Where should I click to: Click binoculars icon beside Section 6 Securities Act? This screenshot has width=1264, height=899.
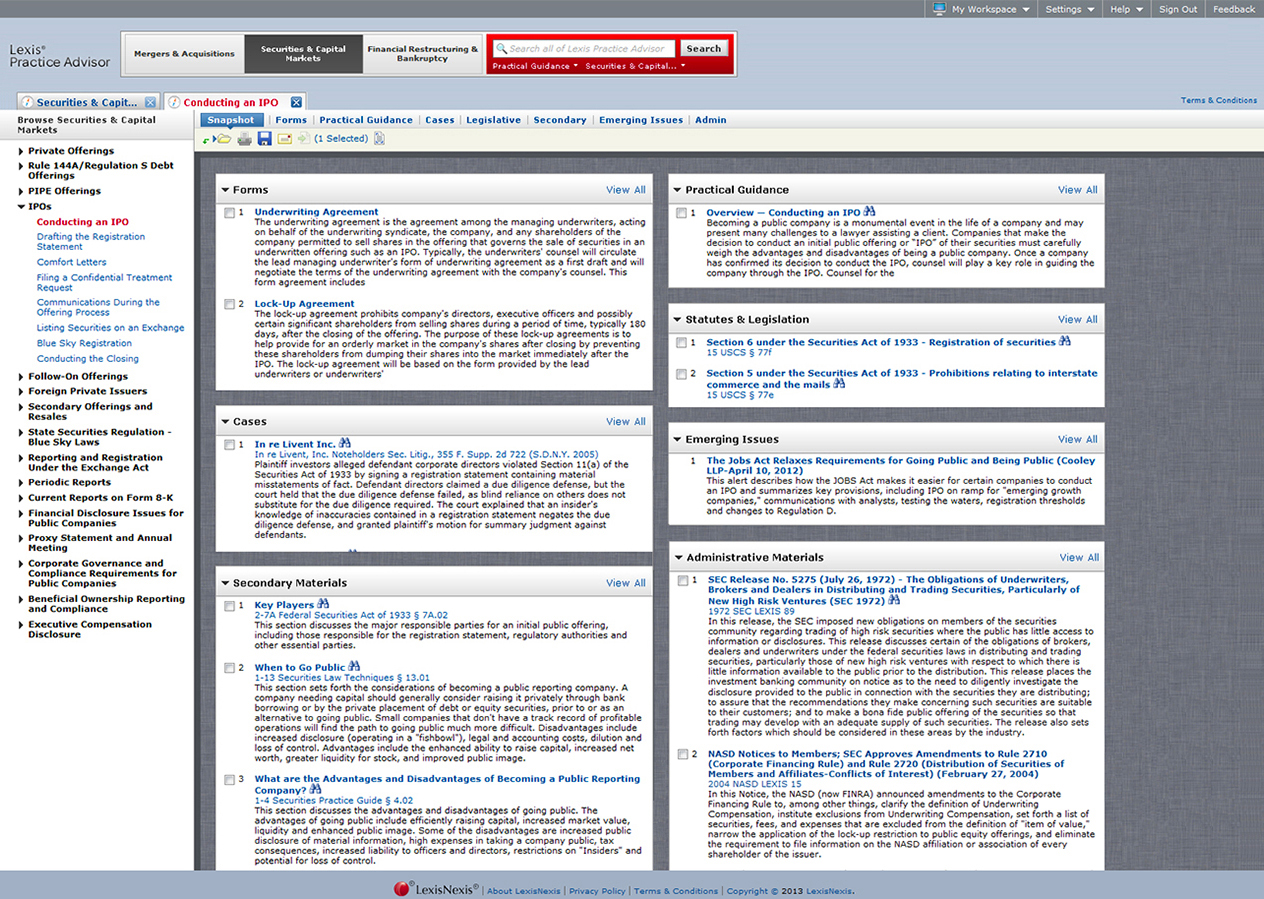1065,341
